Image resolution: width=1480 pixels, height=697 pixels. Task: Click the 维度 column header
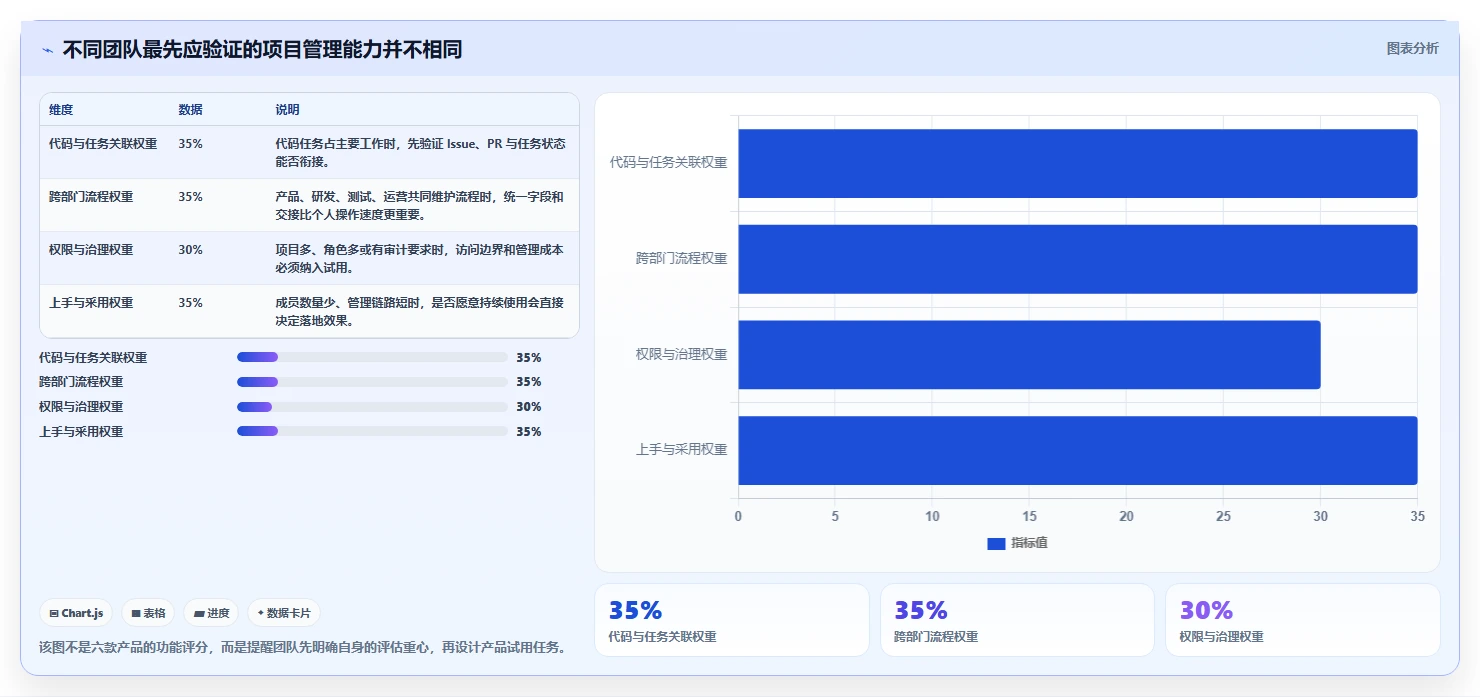(61, 110)
